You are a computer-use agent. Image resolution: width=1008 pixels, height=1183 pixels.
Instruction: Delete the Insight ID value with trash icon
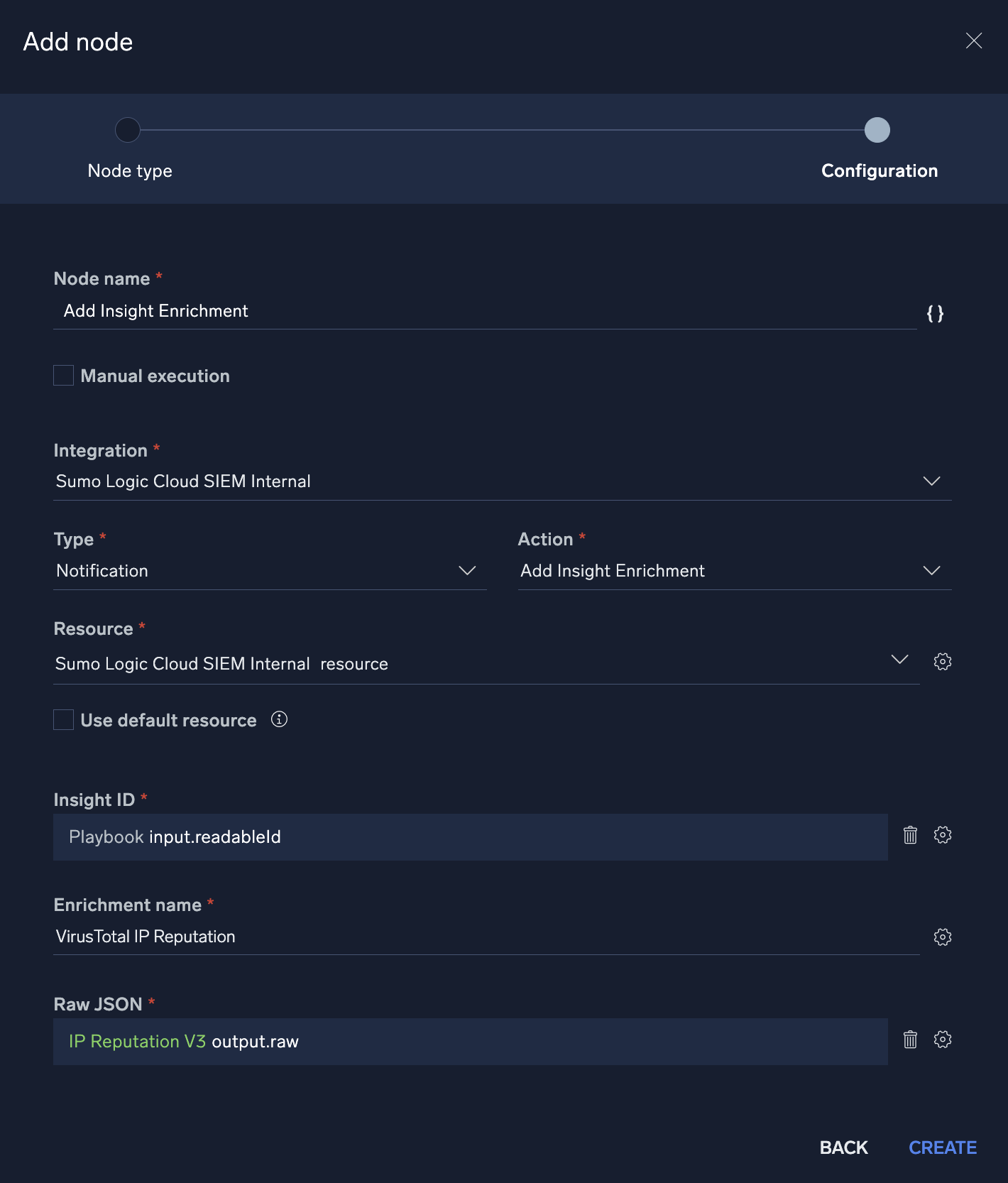pos(910,835)
